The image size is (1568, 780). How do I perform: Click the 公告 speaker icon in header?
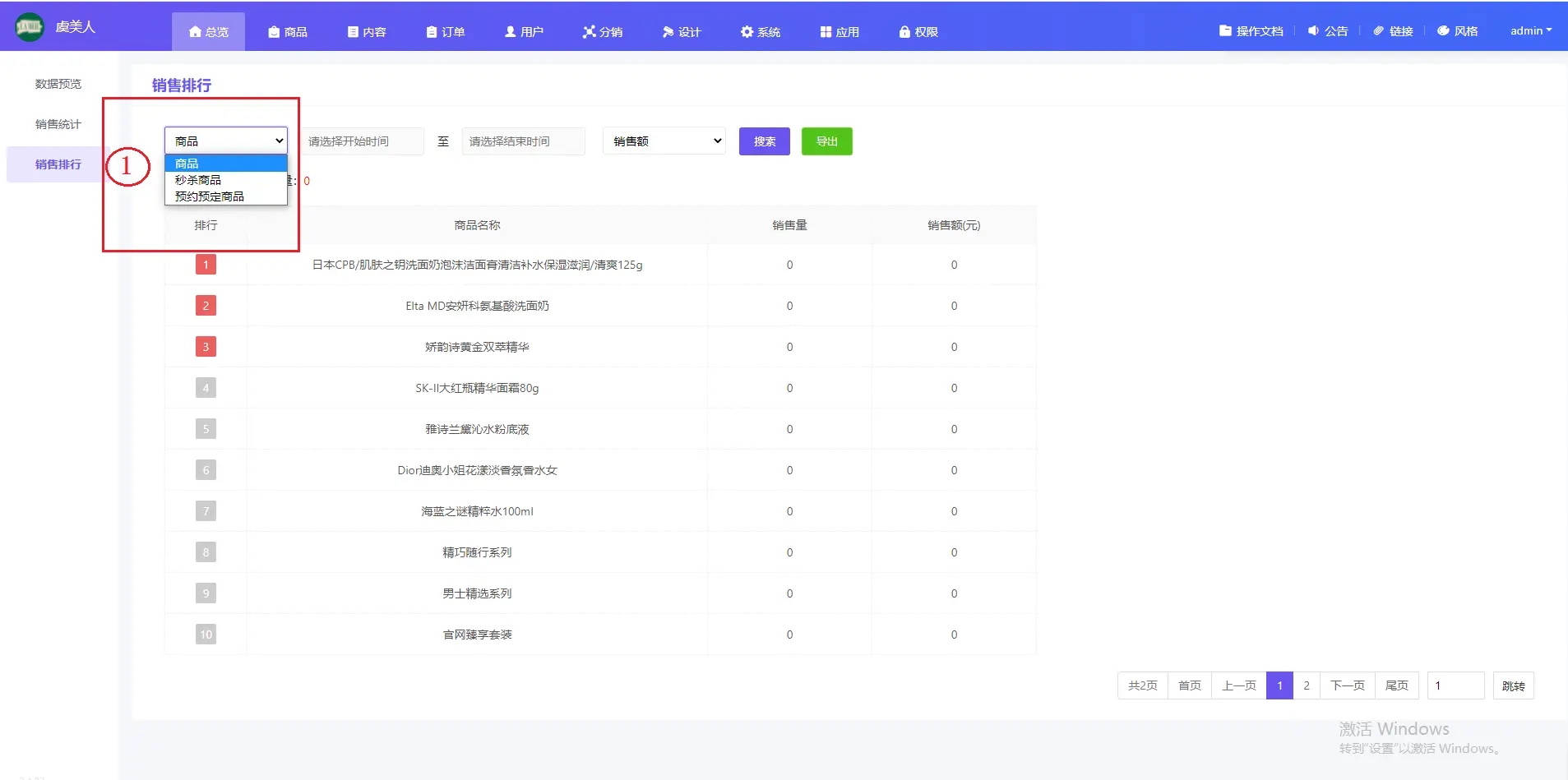click(1313, 31)
